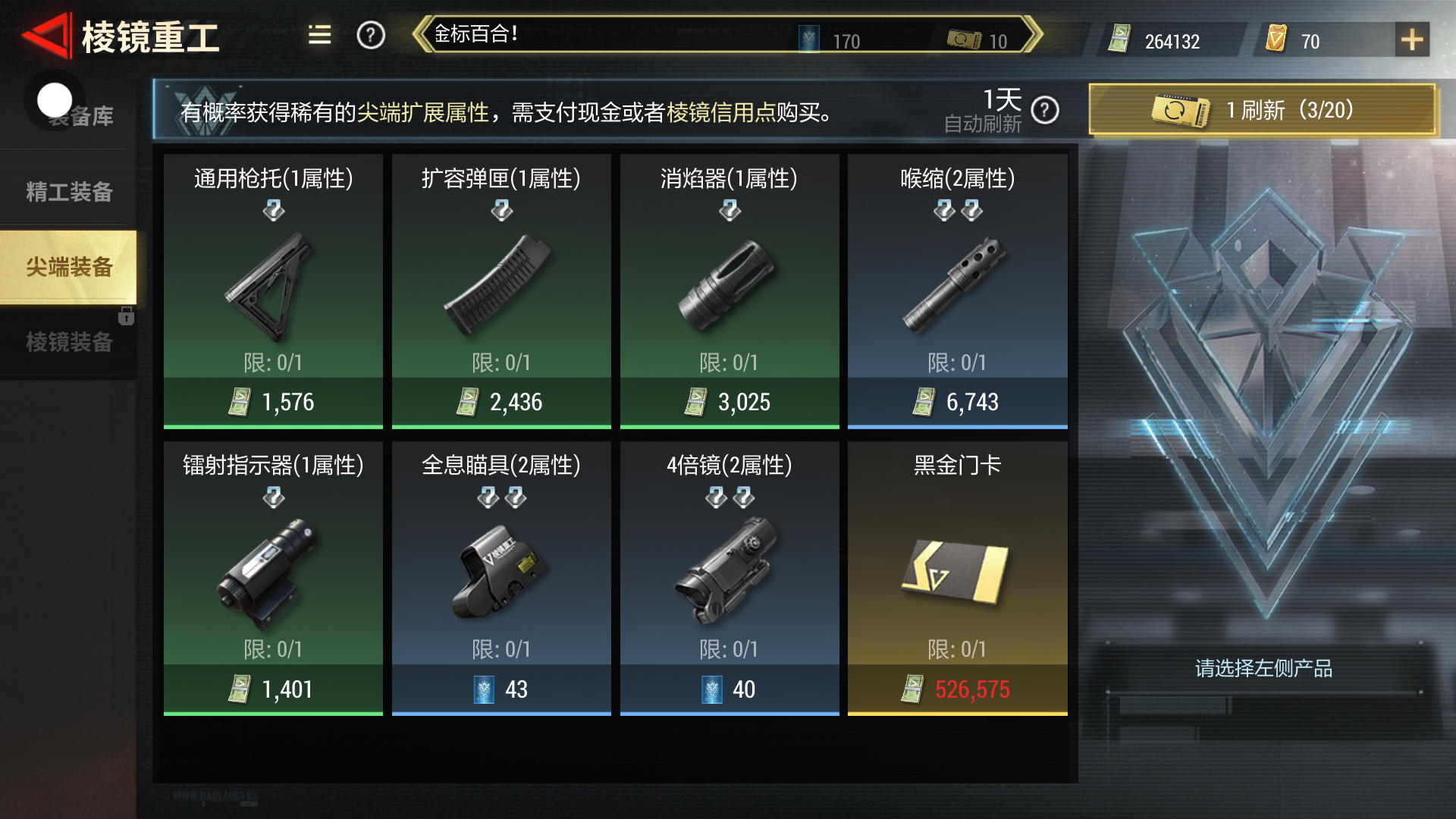Click the red back arrow icon

coord(45,36)
